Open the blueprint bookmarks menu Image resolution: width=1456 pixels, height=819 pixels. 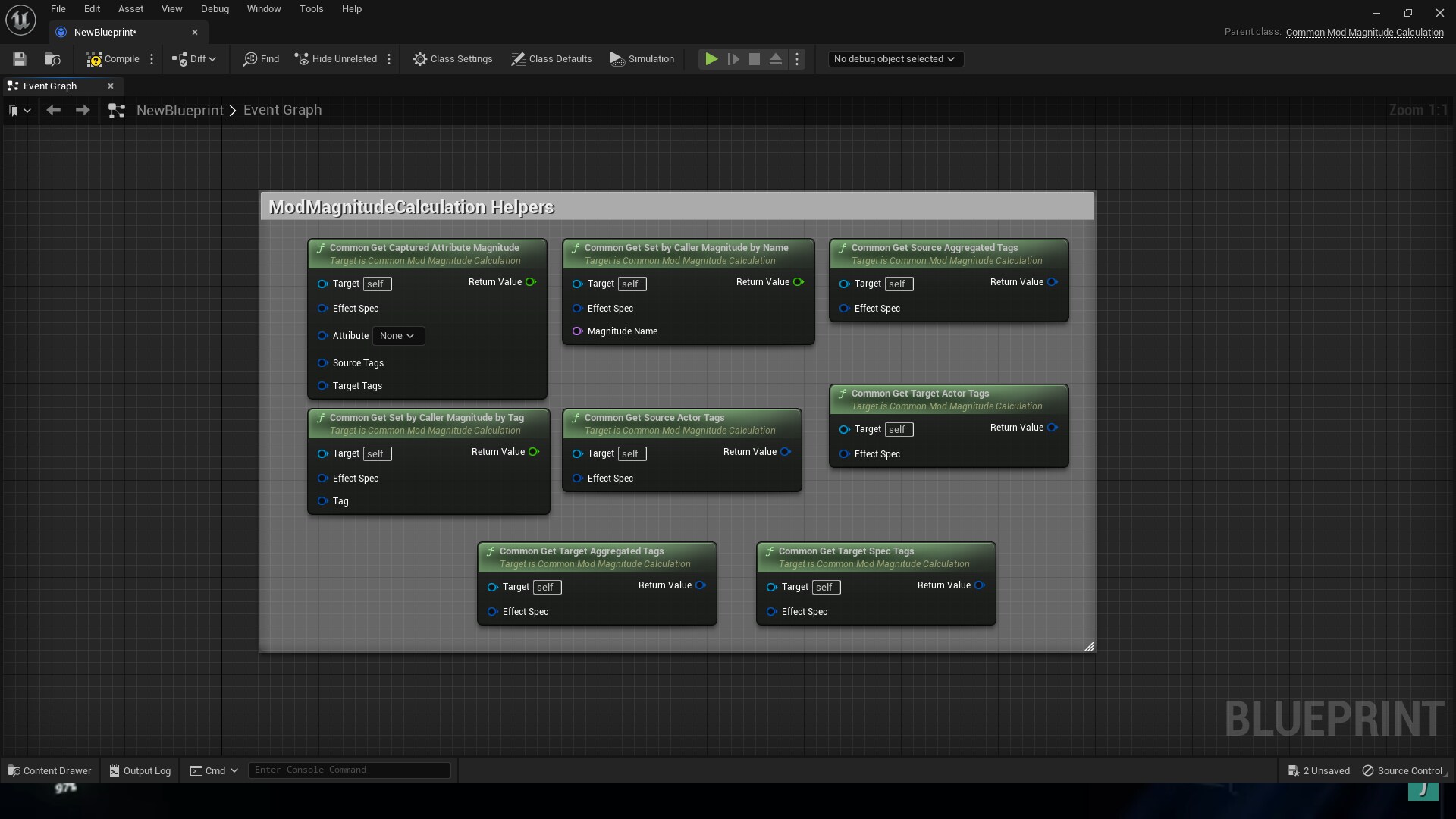tap(19, 110)
